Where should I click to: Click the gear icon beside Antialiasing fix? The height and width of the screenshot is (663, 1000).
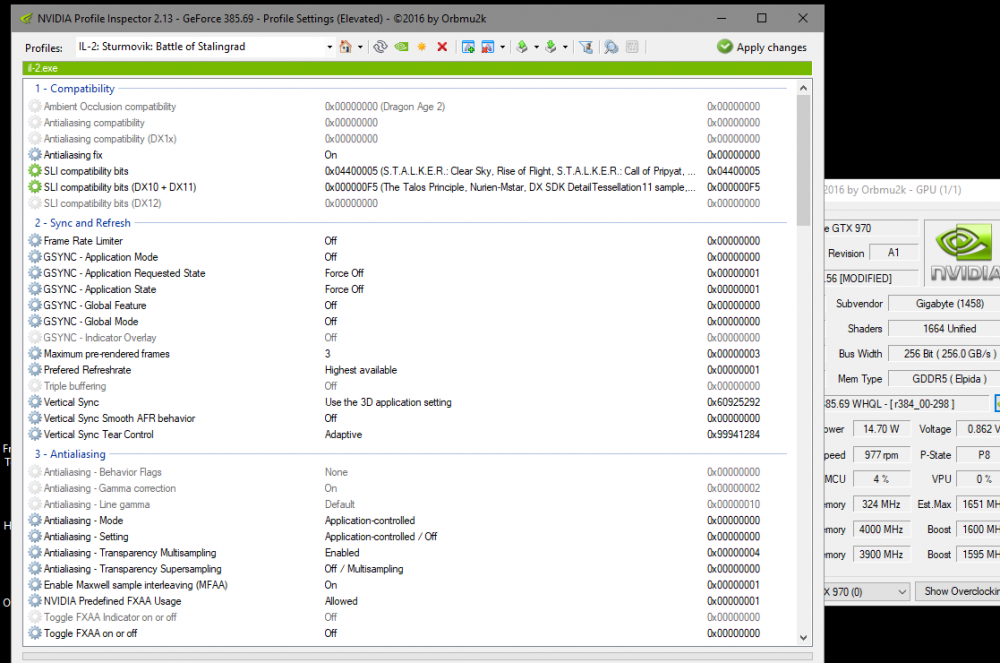35,155
